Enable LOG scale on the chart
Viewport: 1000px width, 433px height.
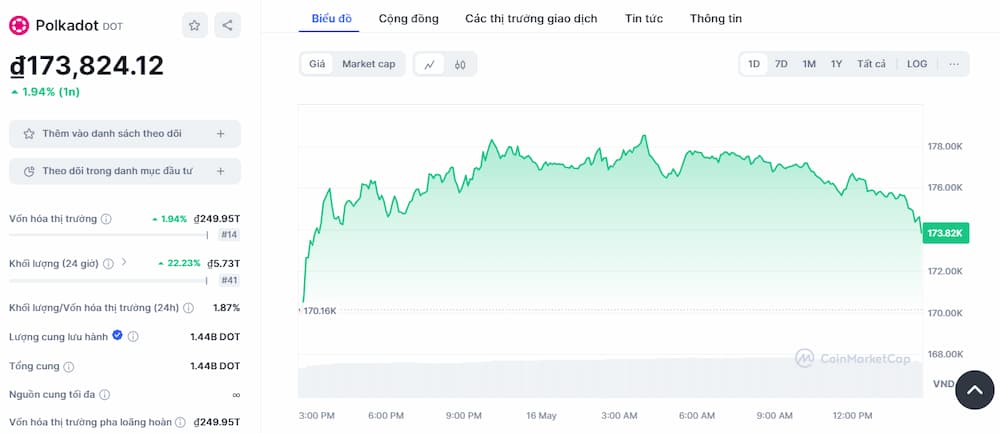917,64
